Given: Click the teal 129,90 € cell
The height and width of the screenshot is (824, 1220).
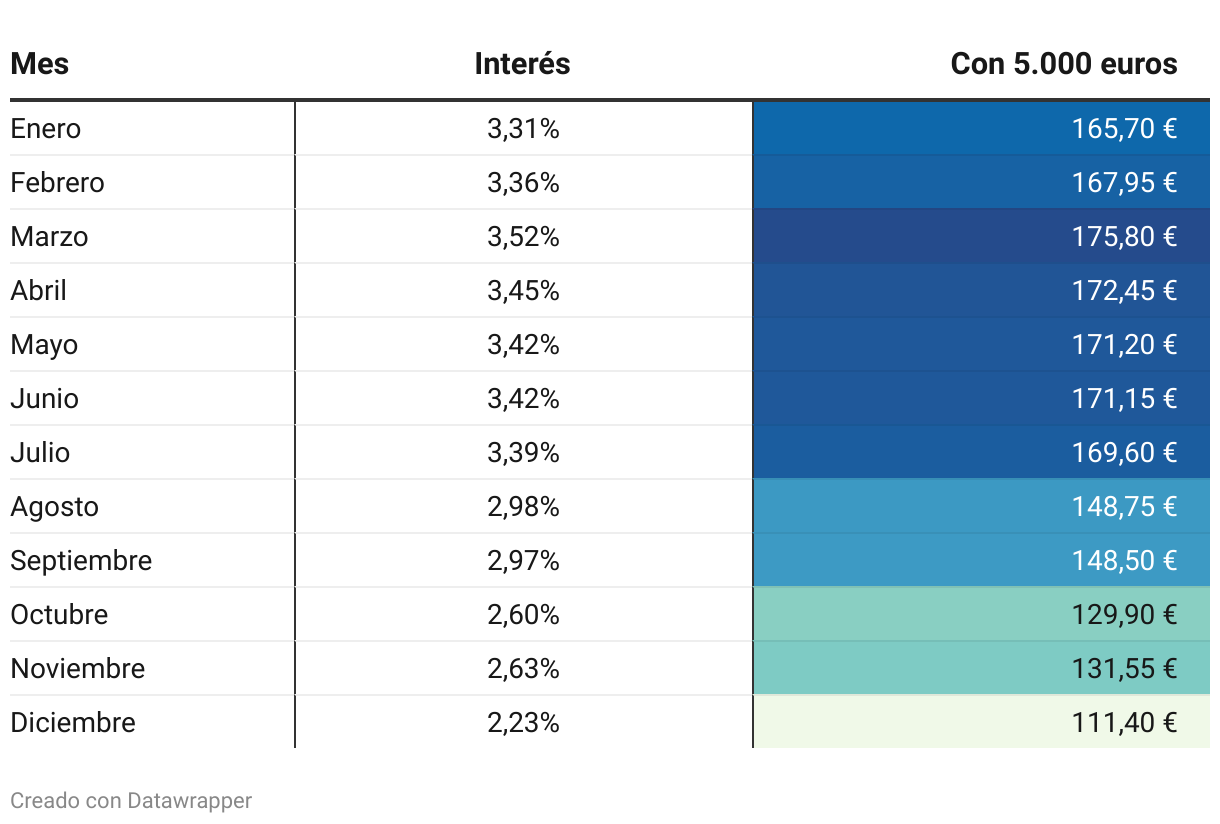Looking at the screenshot, I should (x=1124, y=615).
